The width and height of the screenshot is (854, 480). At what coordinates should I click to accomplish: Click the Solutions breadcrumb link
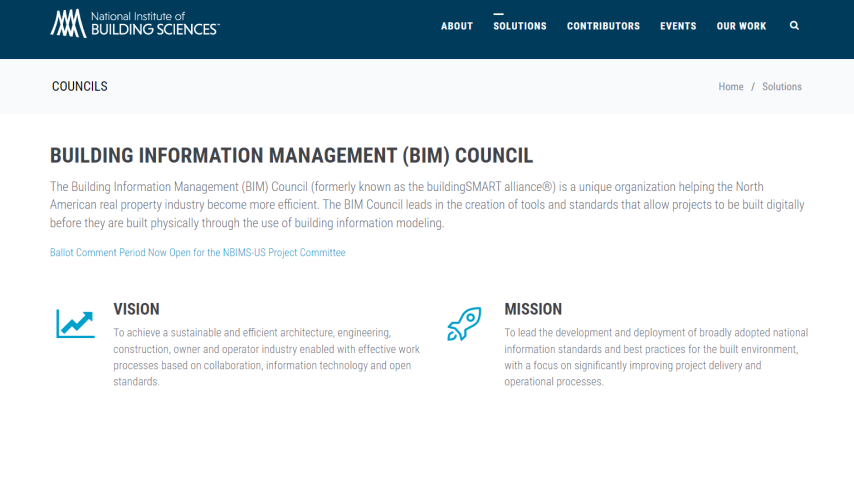click(782, 87)
